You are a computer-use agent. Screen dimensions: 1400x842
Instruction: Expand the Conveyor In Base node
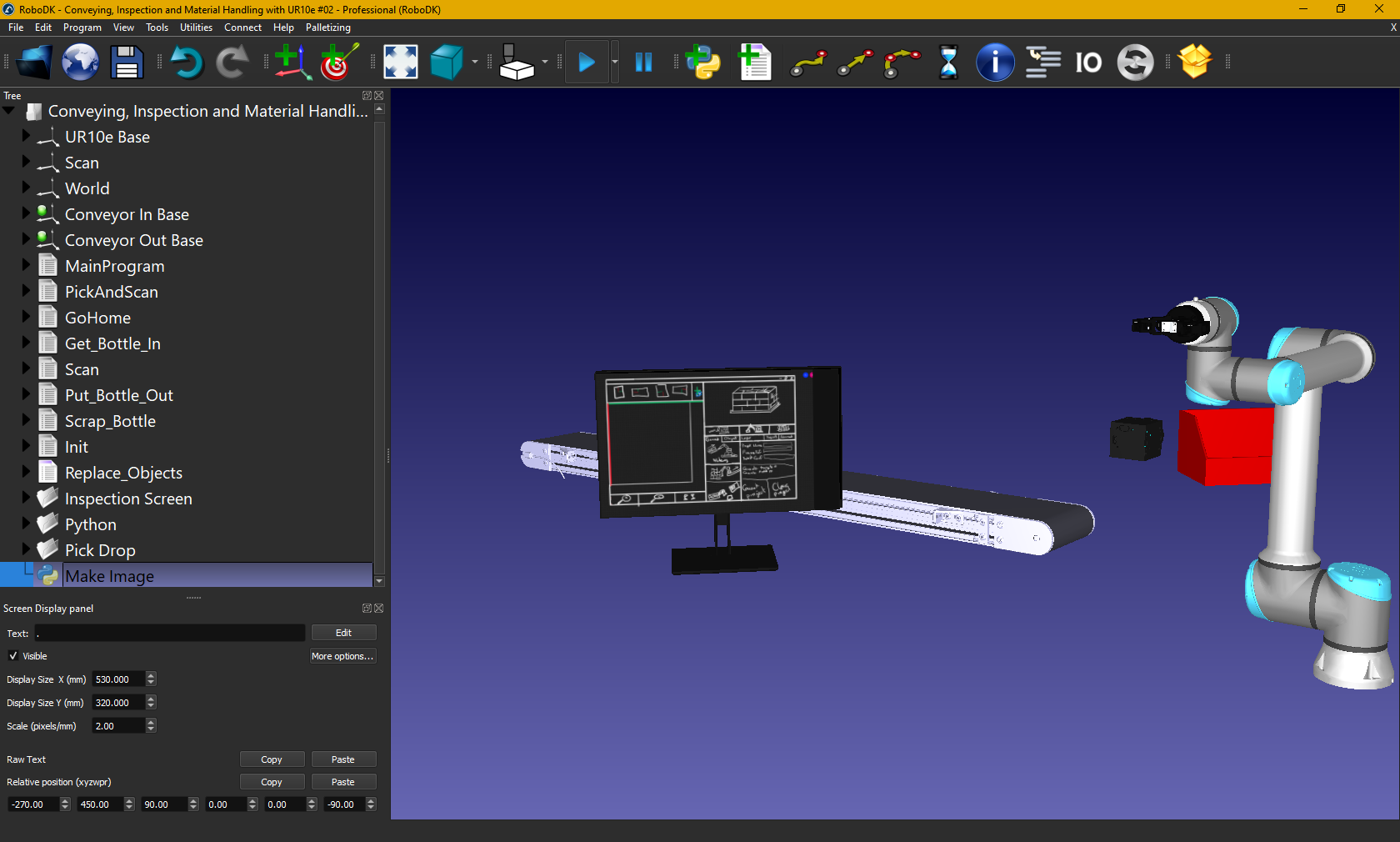pos(26,213)
